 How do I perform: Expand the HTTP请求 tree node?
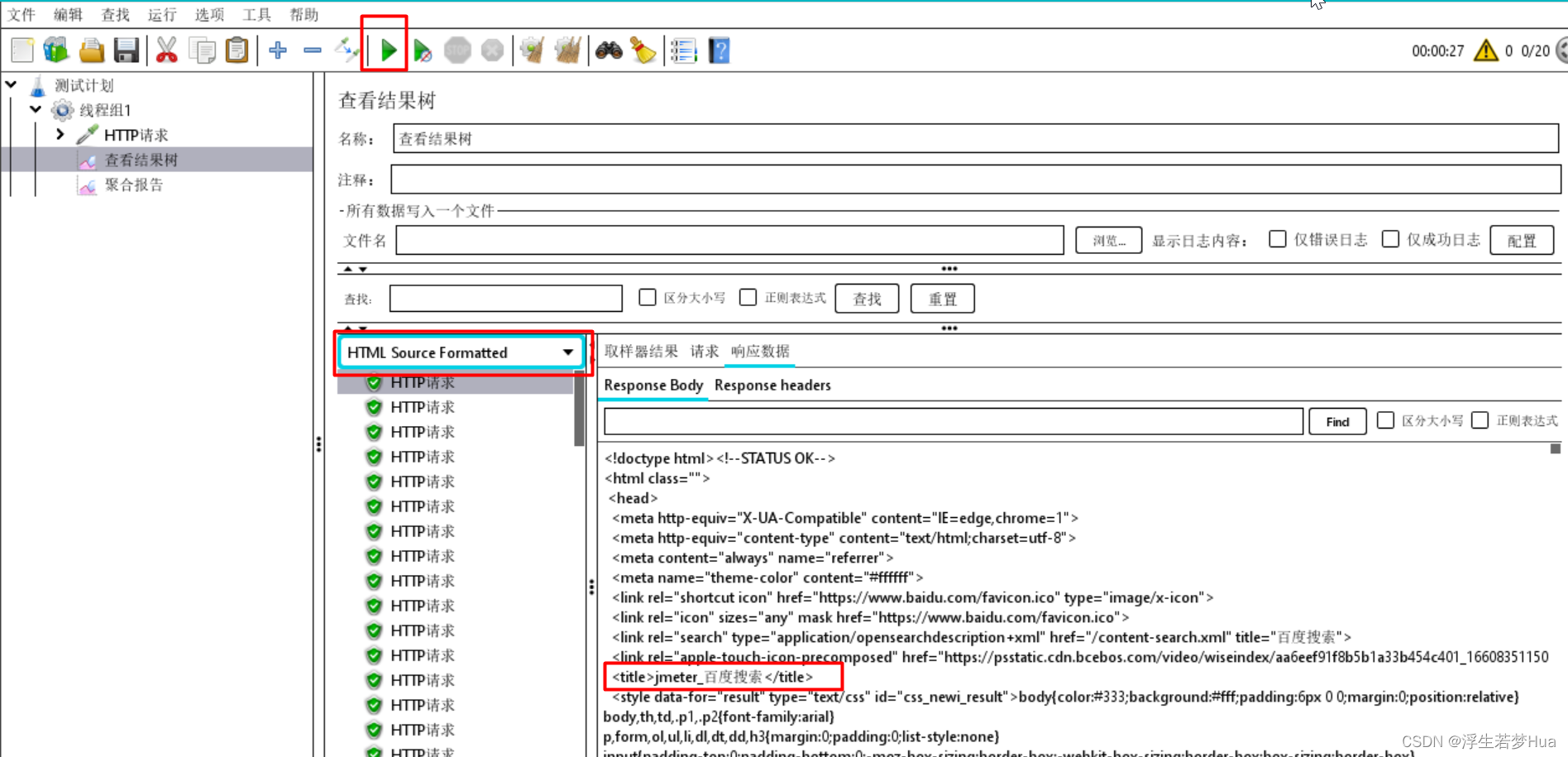tap(60, 134)
